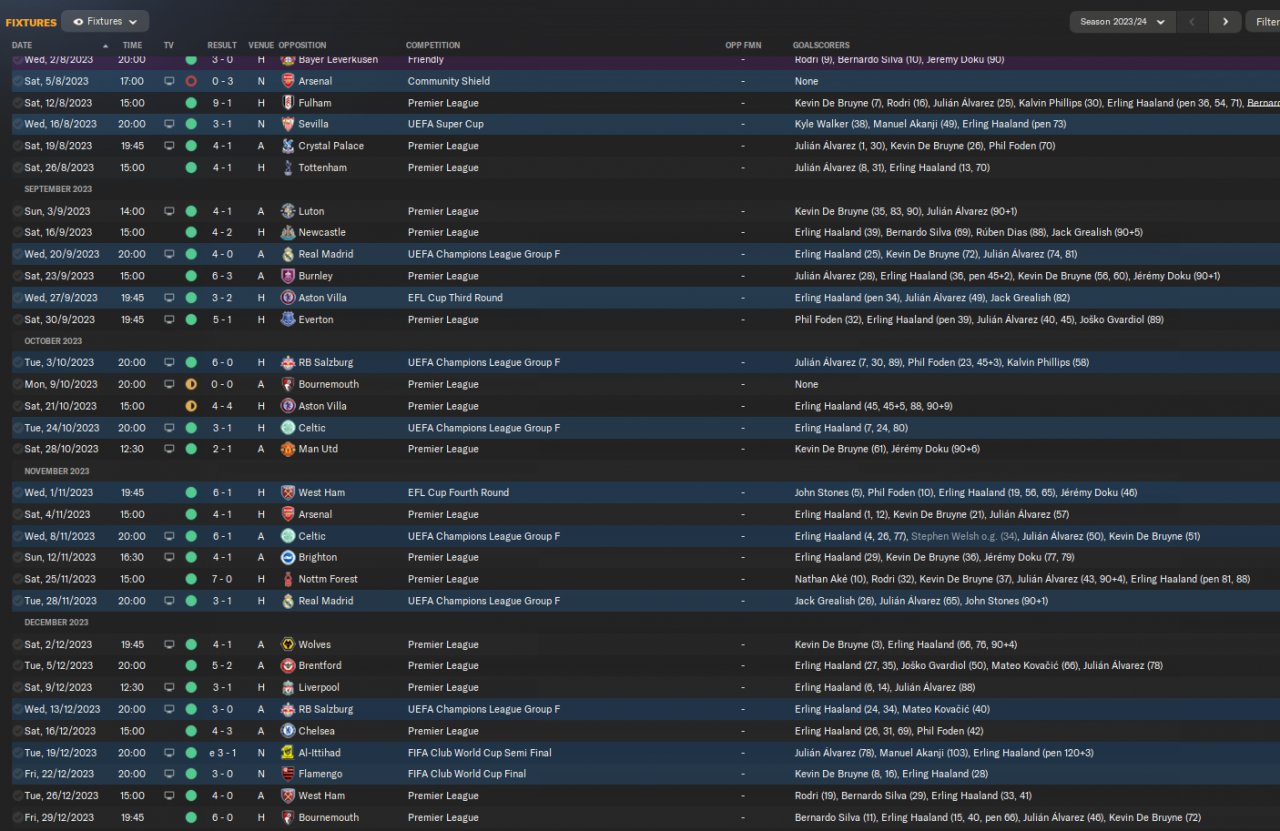Click the Man Utd club badge

[x=288, y=449]
